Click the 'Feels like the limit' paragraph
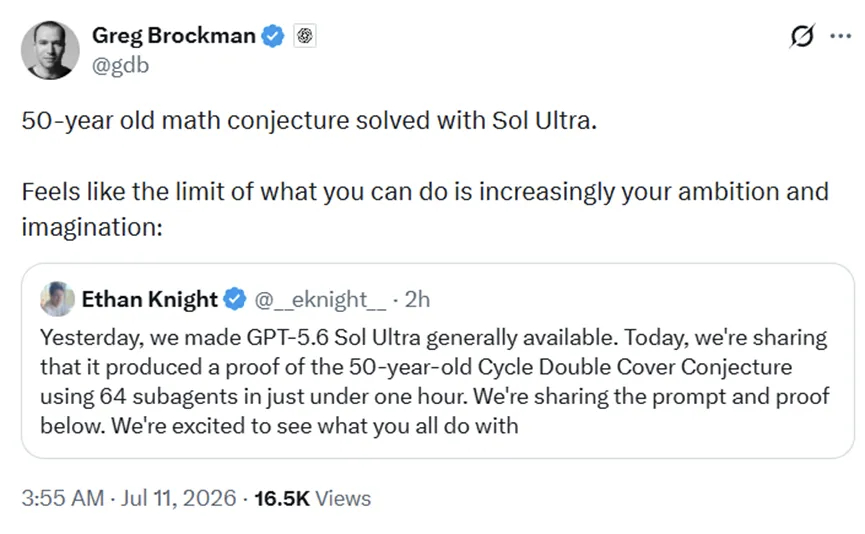The height and width of the screenshot is (534, 865). 425,209
